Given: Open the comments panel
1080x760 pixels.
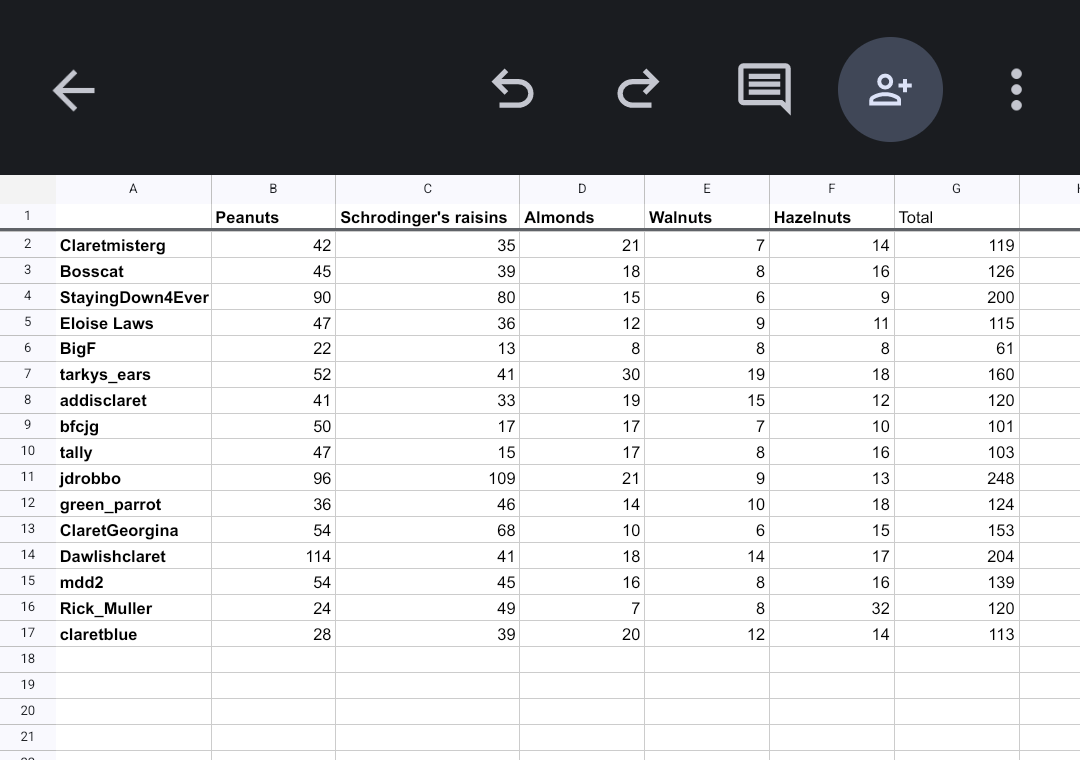Looking at the screenshot, I should click(x=764, y=89).
